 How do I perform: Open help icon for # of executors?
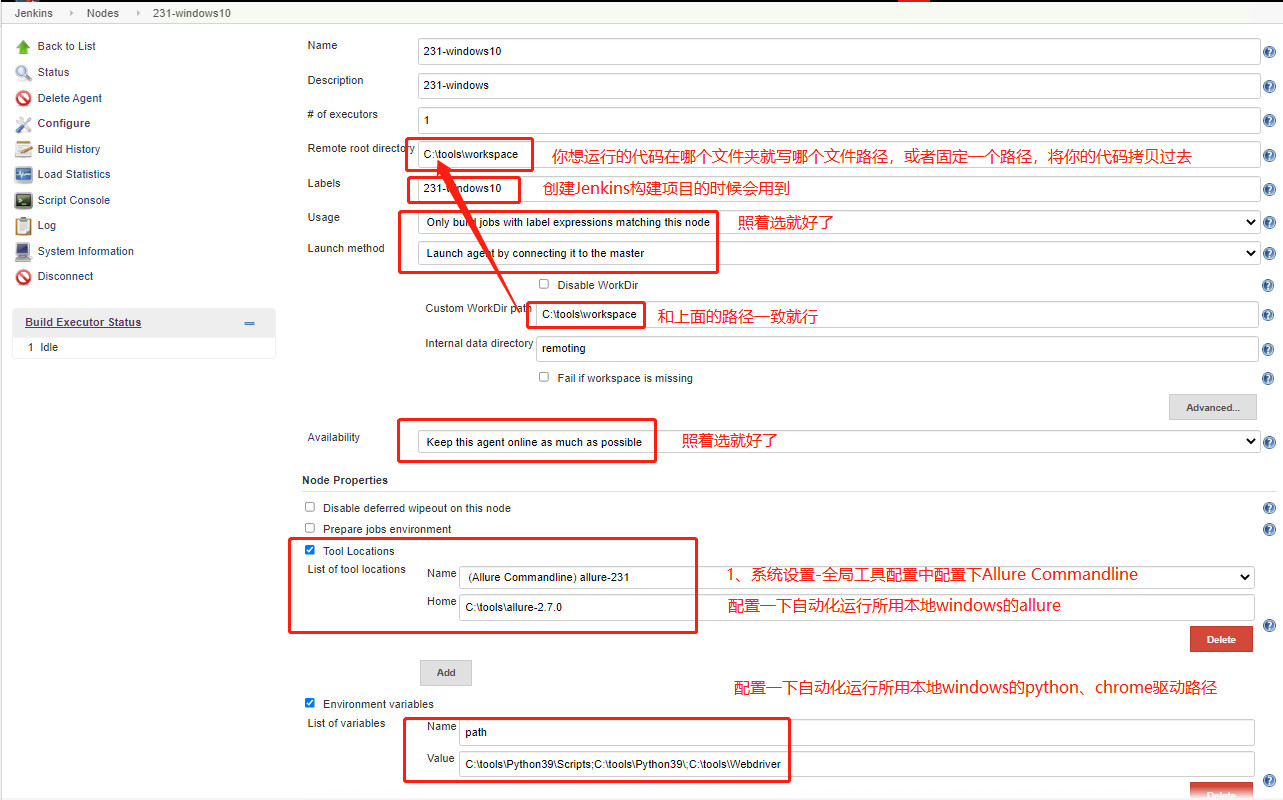(1269, 121)
